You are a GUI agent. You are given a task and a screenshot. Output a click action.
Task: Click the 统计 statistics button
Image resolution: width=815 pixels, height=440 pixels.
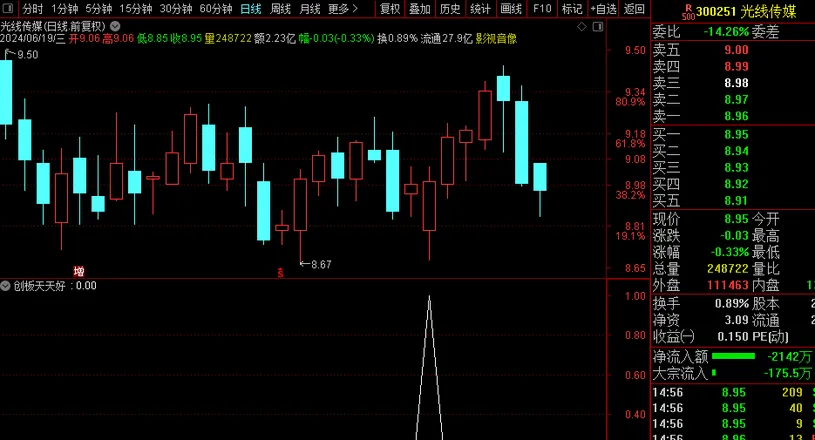click(x=480, y=9)
